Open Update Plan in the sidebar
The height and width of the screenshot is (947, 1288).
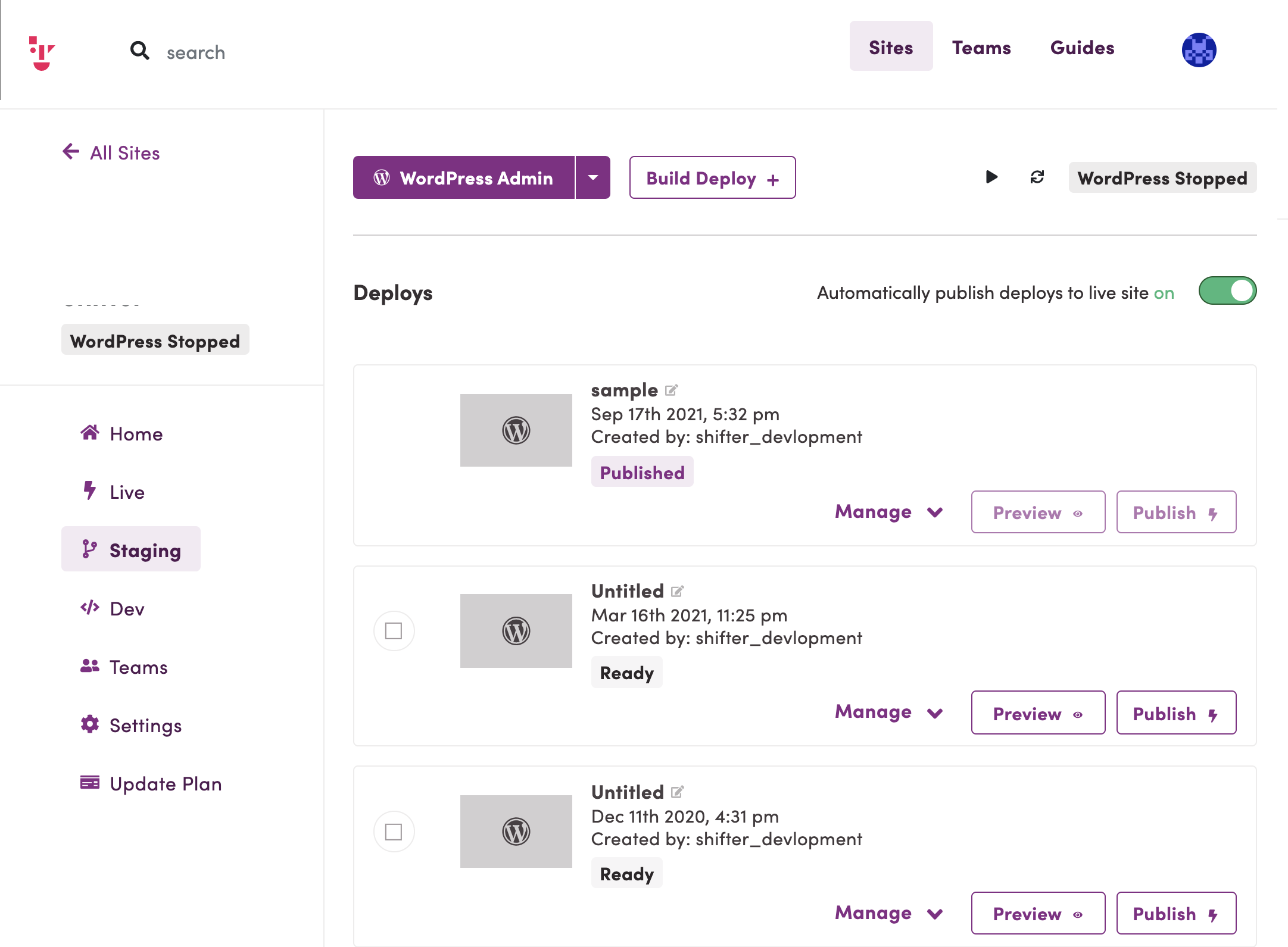151,783
